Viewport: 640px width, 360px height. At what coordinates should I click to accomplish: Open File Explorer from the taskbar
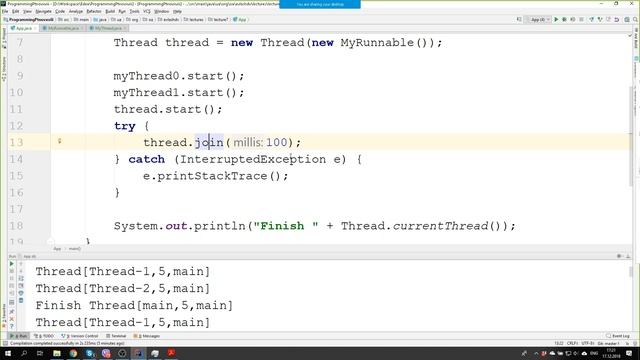[x=57, y=353]
